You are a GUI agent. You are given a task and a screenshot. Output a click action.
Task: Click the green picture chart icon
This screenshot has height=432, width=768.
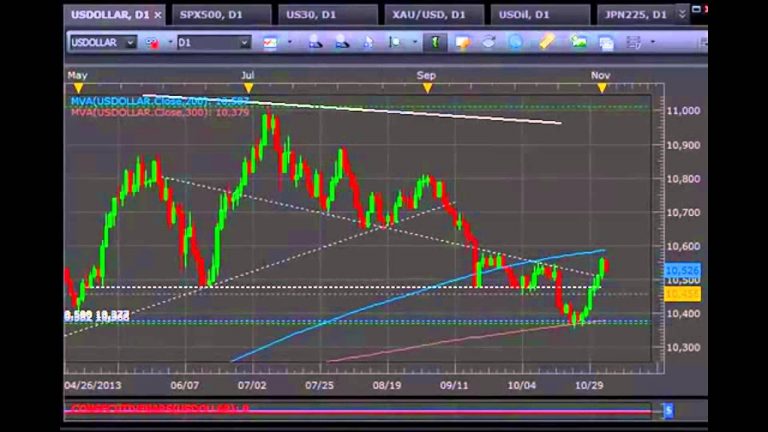(x=578, y=43)
